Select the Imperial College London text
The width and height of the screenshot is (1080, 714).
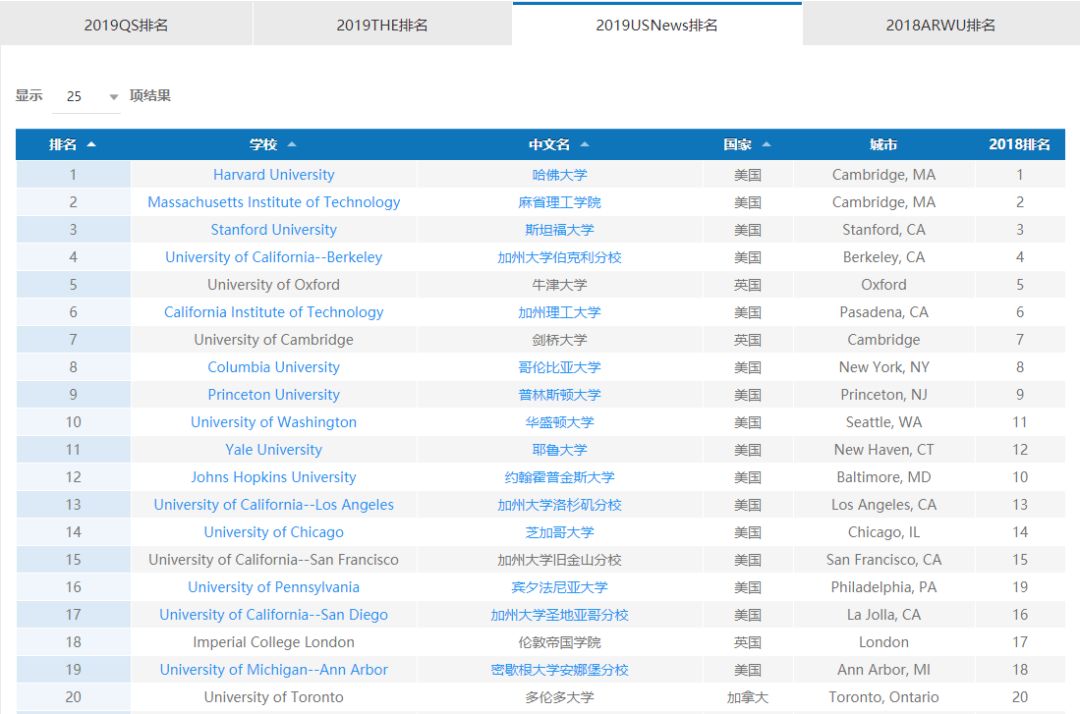click(273, 643)
